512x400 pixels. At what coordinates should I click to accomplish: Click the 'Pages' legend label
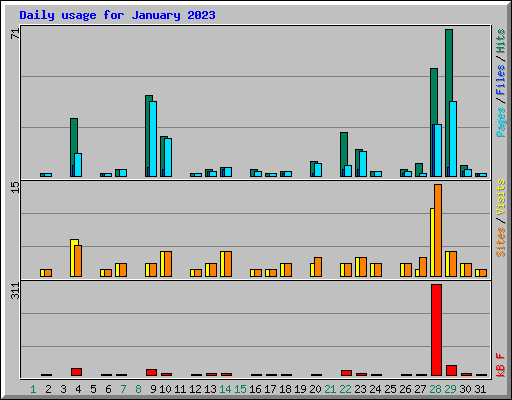point(501,122)
